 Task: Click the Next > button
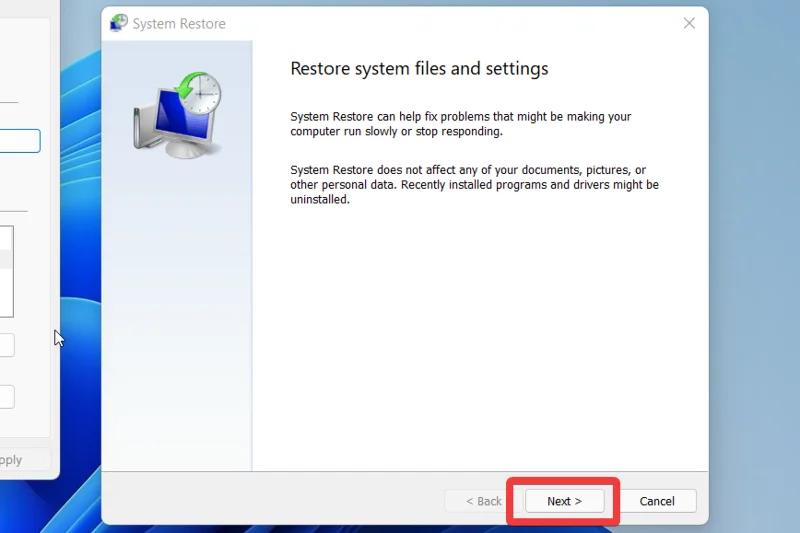point(564,501)
